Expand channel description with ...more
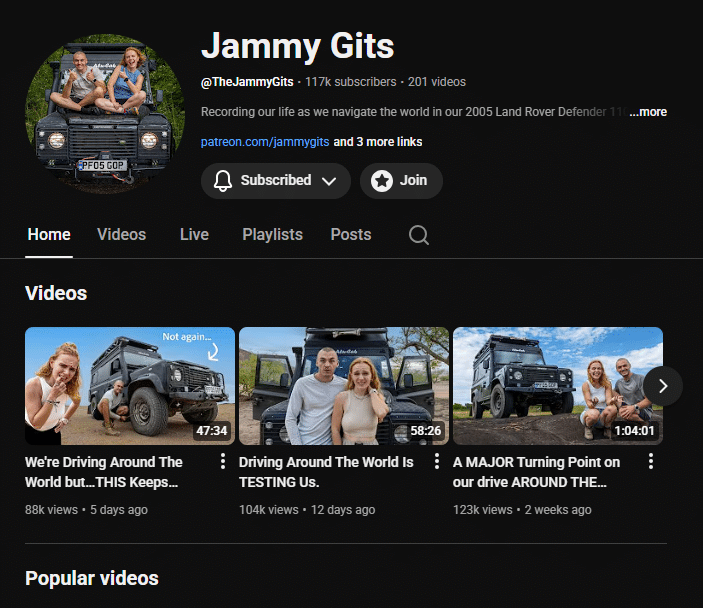The image size is (703, 608). point(648,112)
